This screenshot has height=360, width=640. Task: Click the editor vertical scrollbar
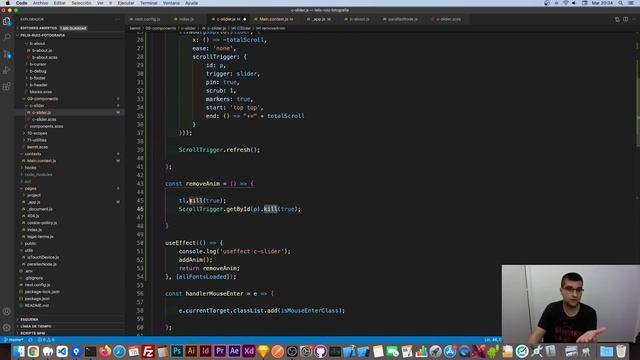(638, 102)
